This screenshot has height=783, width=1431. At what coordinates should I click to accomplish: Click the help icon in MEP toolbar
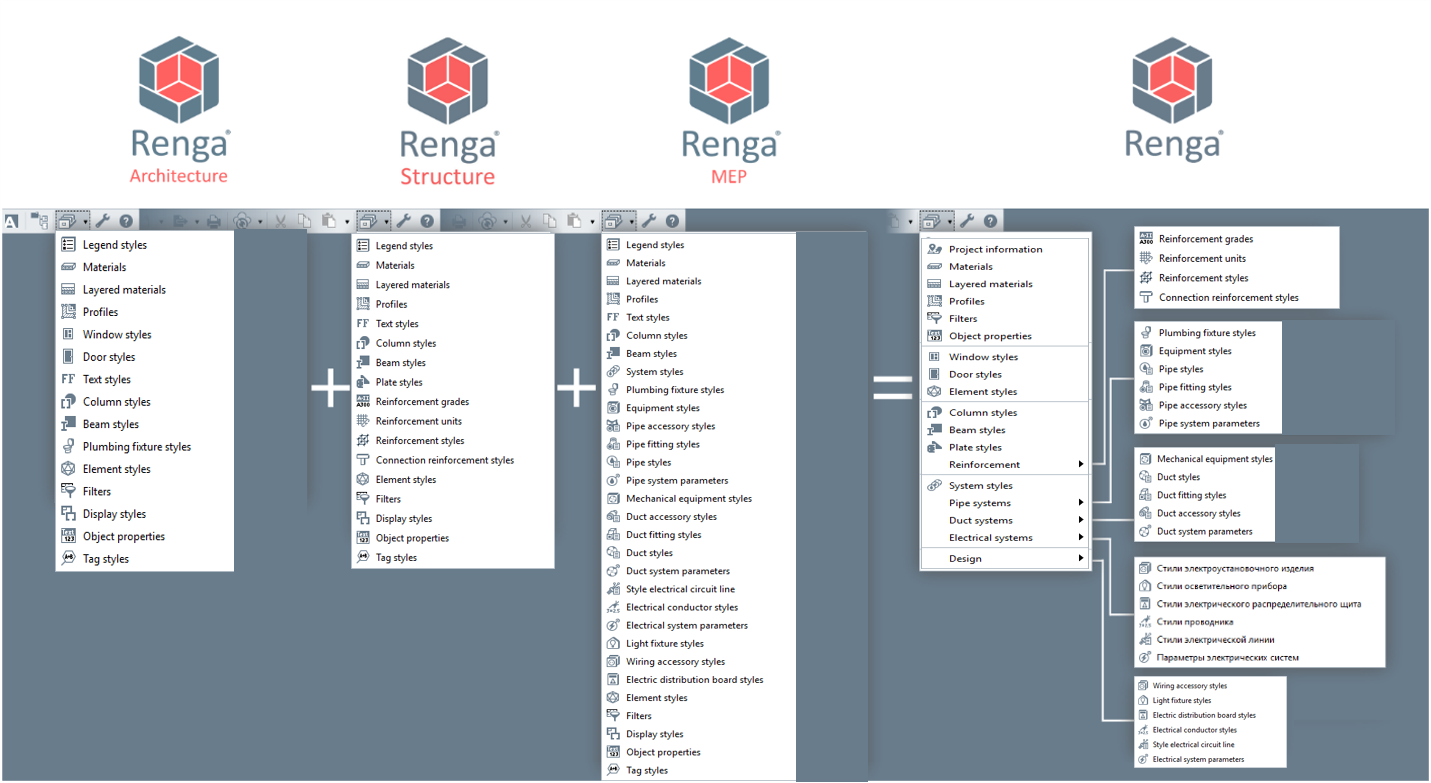[x=672, y=221]
